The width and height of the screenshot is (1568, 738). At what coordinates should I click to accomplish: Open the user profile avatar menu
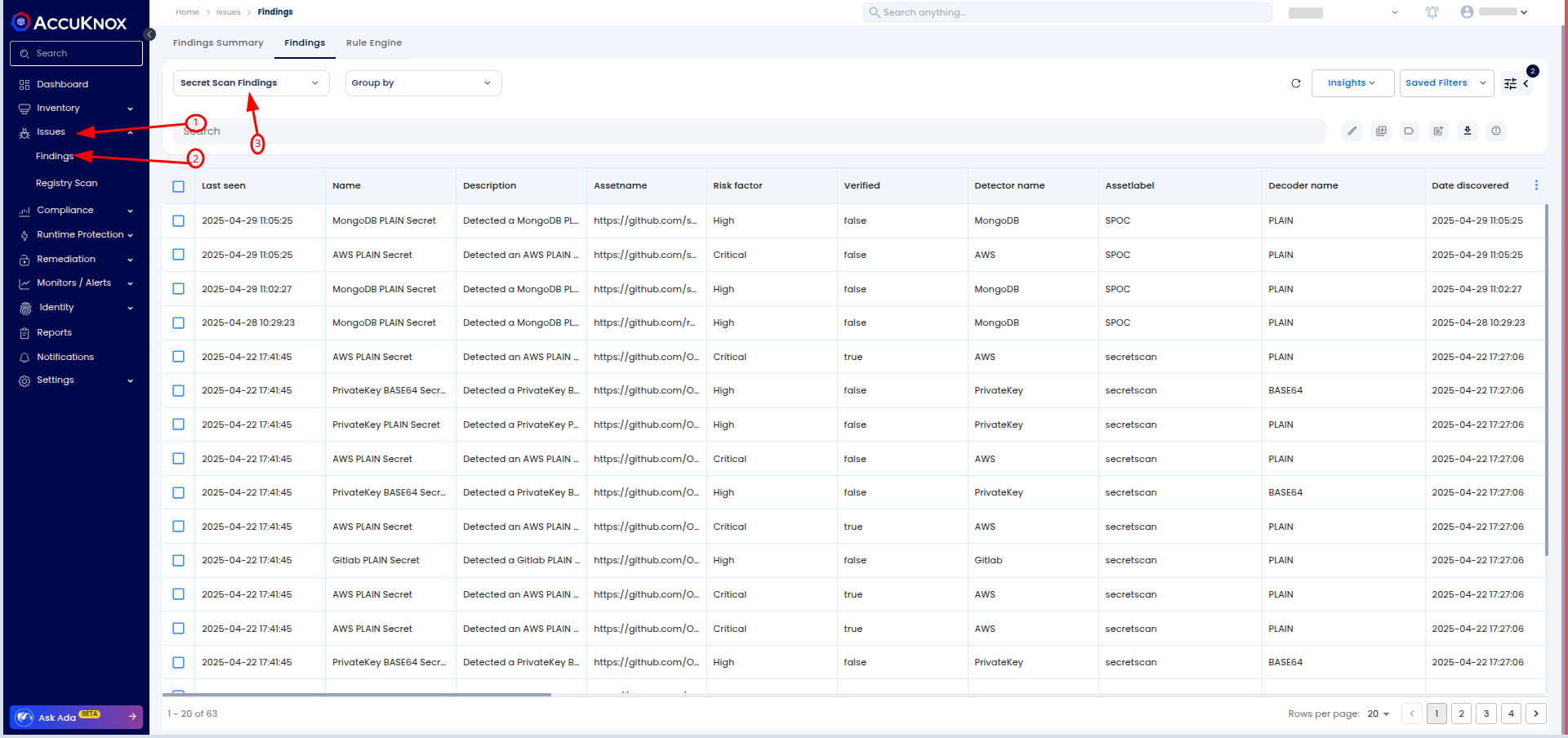coord(1467,12)
